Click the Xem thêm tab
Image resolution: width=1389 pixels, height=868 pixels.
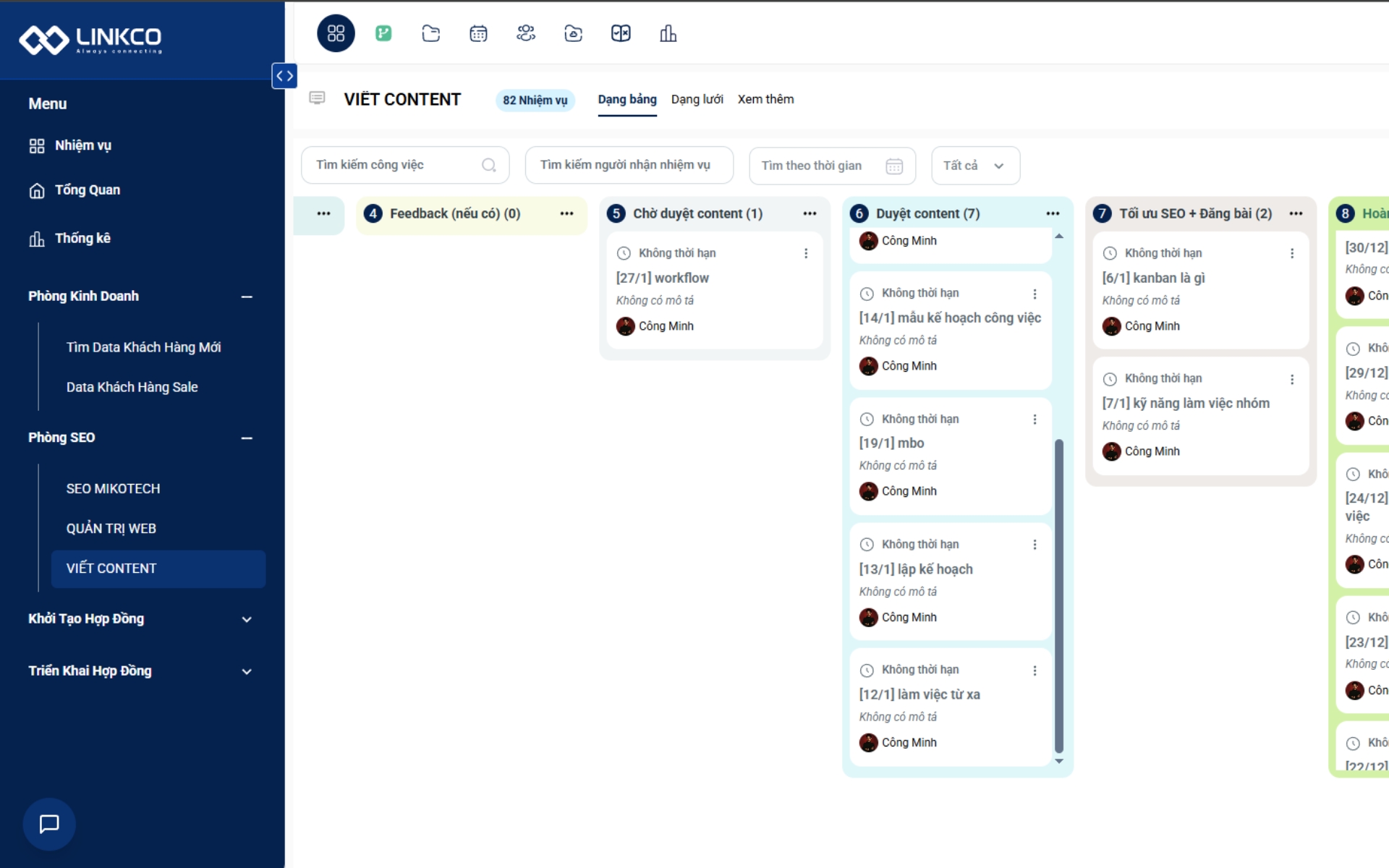tap(765, 99)
